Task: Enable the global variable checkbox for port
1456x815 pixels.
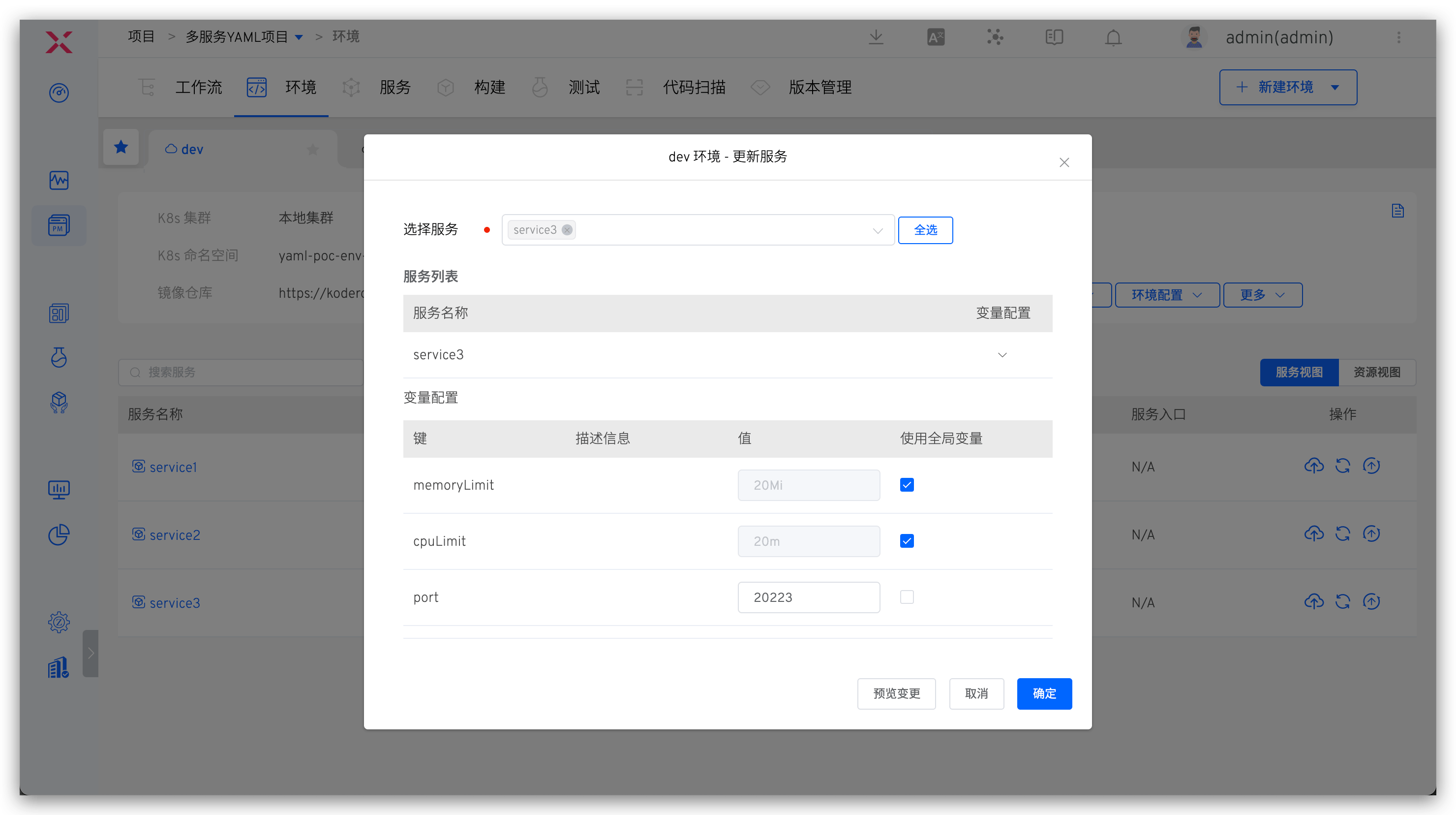Action: 907,596
